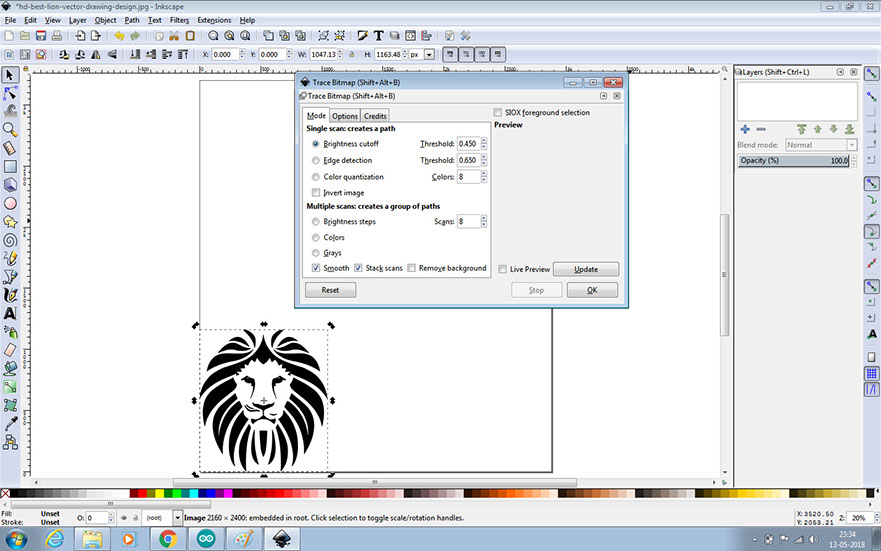Adjust the Colors count stepper
881x551 pixels.
484,176
